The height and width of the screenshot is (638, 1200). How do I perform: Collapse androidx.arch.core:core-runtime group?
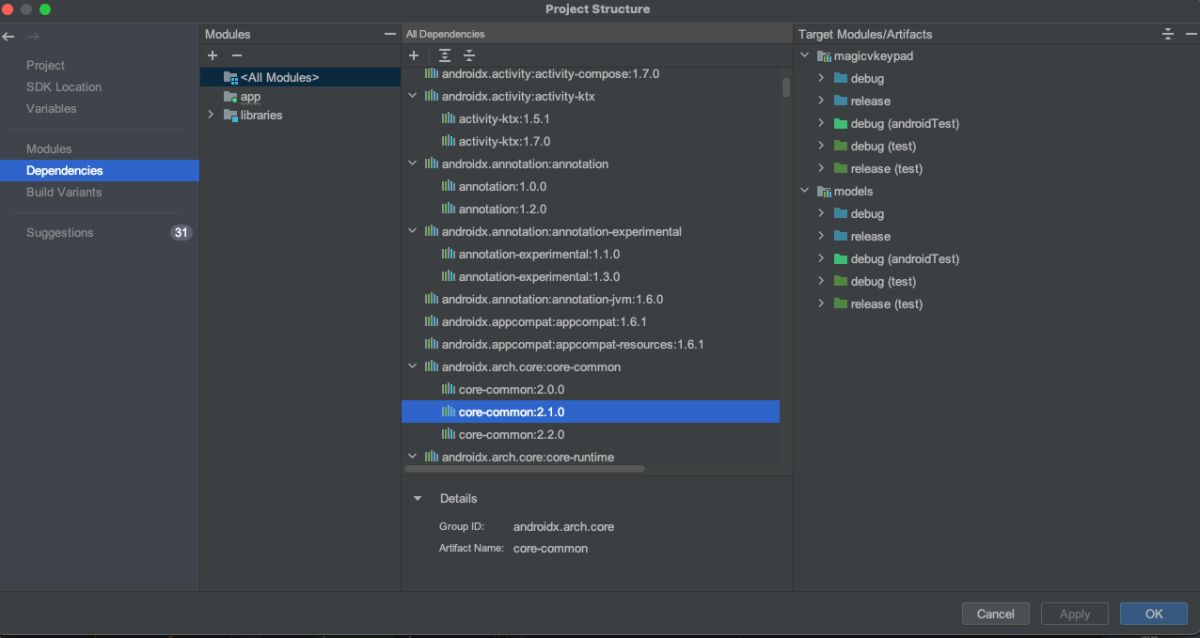pyautogui.click(x=413, y=457)
